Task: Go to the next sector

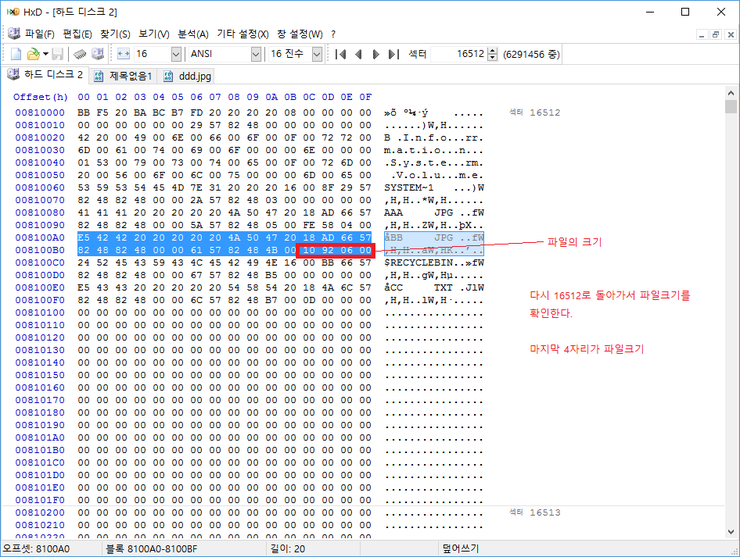Action: [x=376, y=53]
